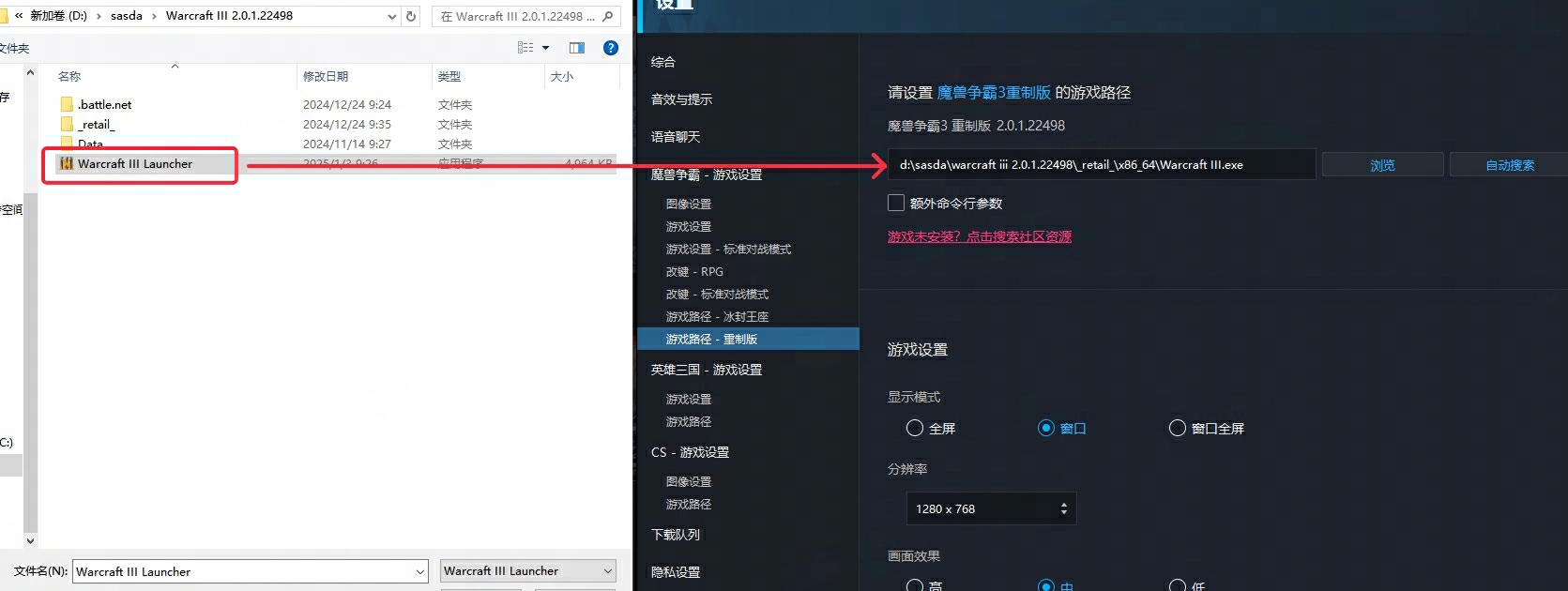The image size is (1568, 591).
Task: Click the date 2024/12/24 9:35
Action: [x=347, y=124]
